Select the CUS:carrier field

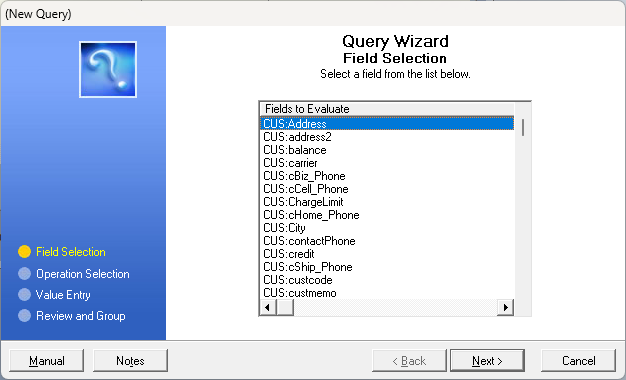tap(387, 163)
